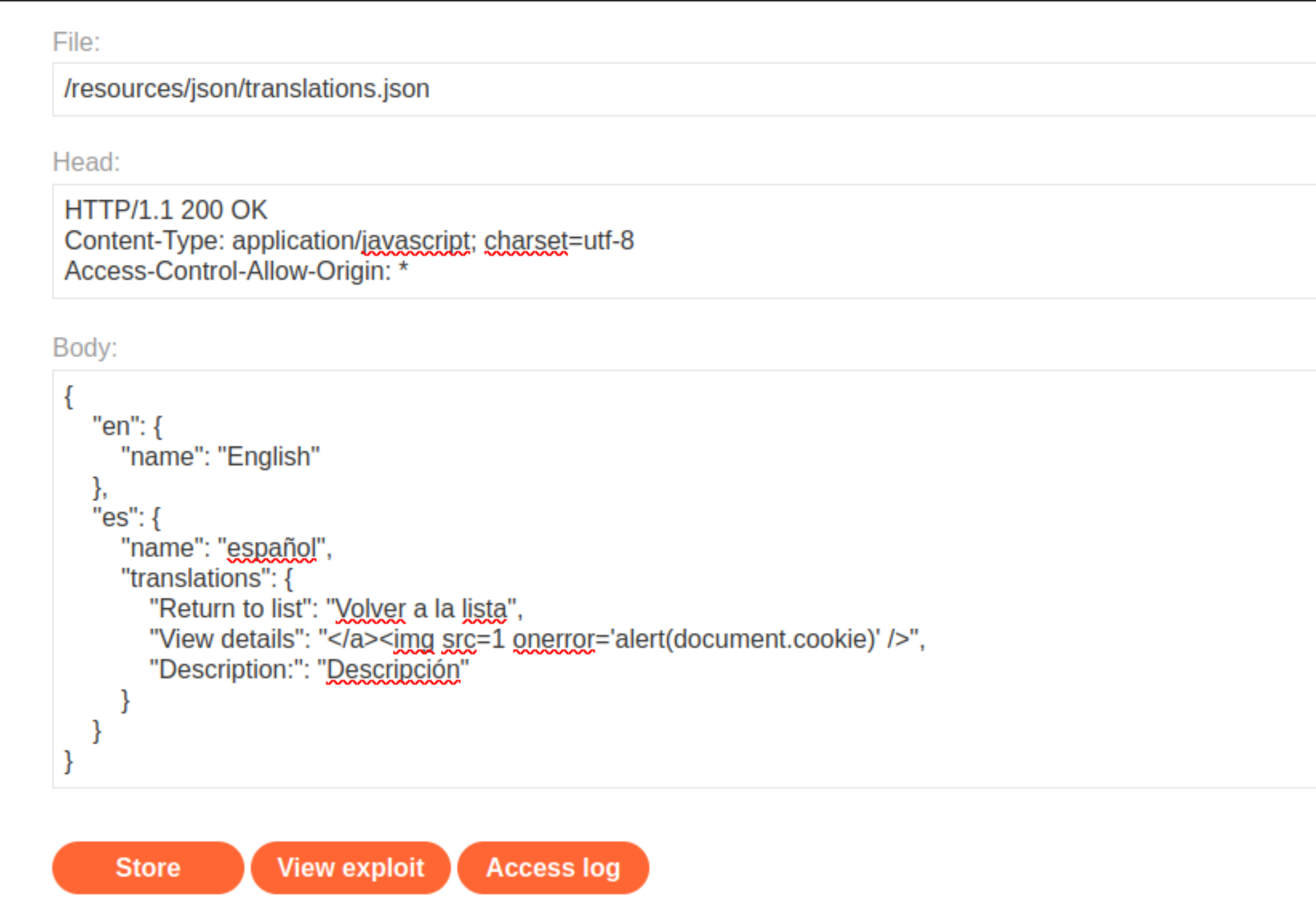Viewport: 1316px width, 919px height.
Task: Click the Store button
Action: (x=148, y=868)
